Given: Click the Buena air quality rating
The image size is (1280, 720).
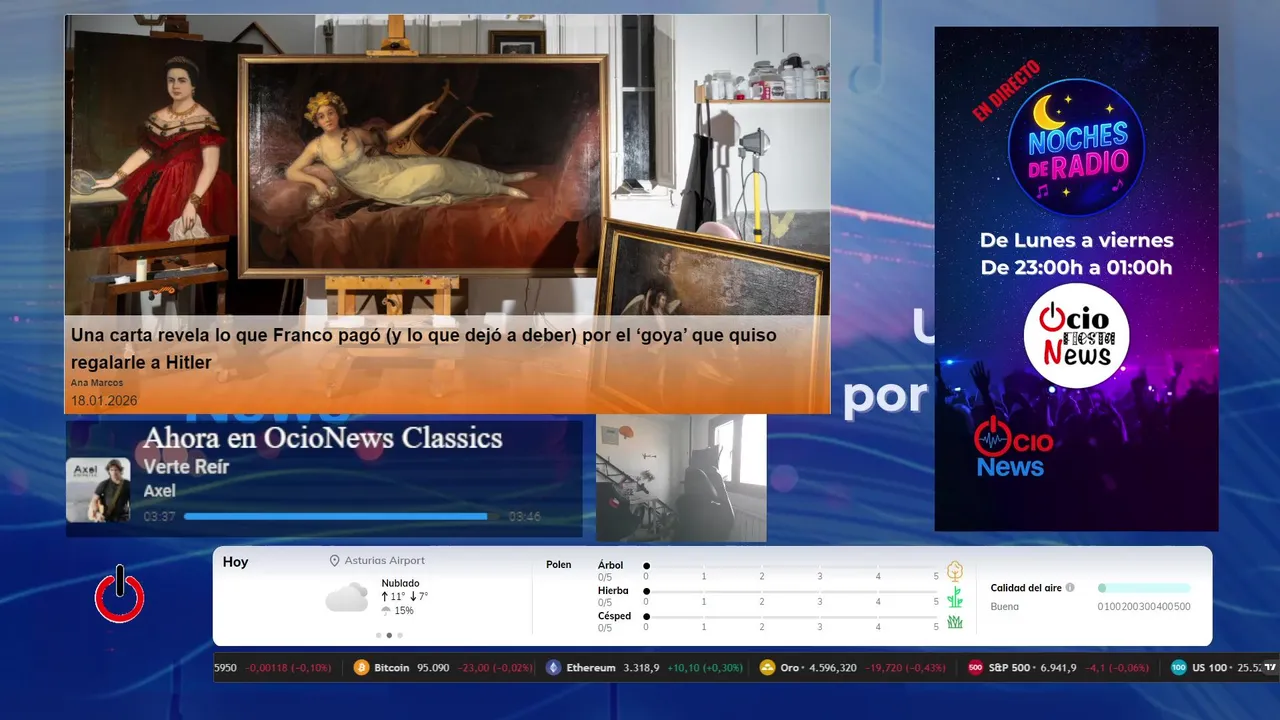Looking at the screenshot, I should point(1005,606).
